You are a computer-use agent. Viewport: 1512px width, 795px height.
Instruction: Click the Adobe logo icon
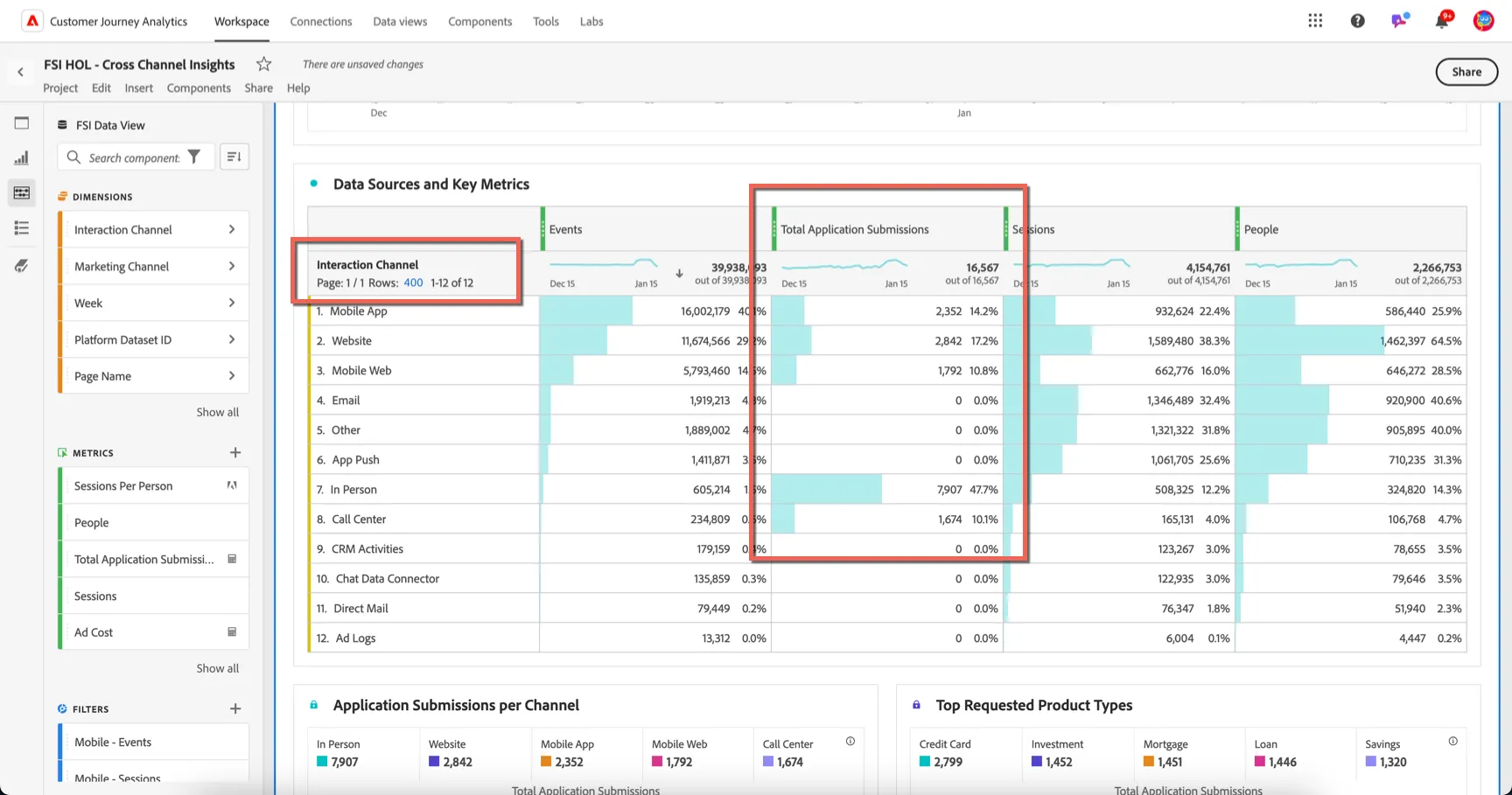click(x=32, y=21)
